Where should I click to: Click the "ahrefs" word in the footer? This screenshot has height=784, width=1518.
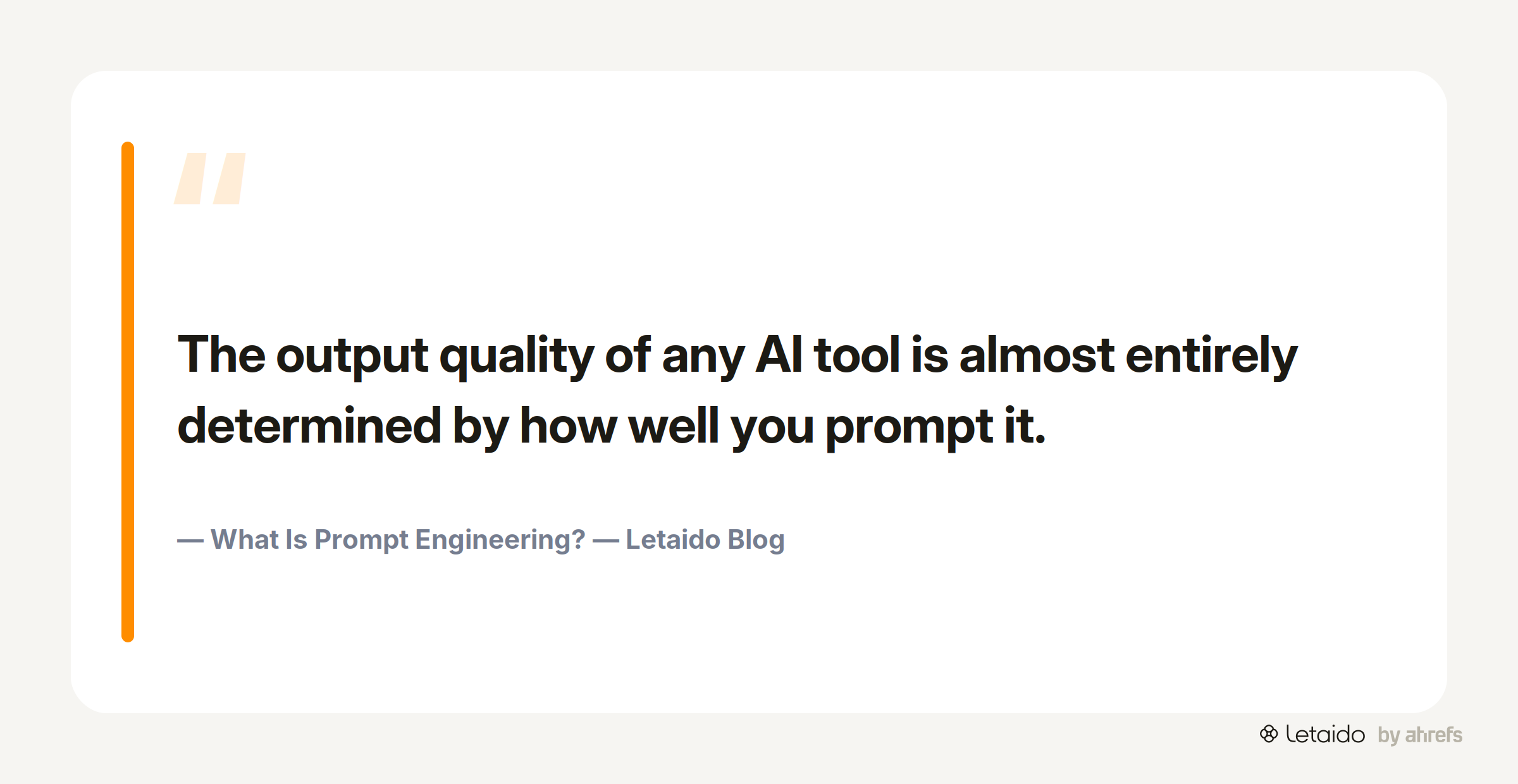tap(1434, 735)
